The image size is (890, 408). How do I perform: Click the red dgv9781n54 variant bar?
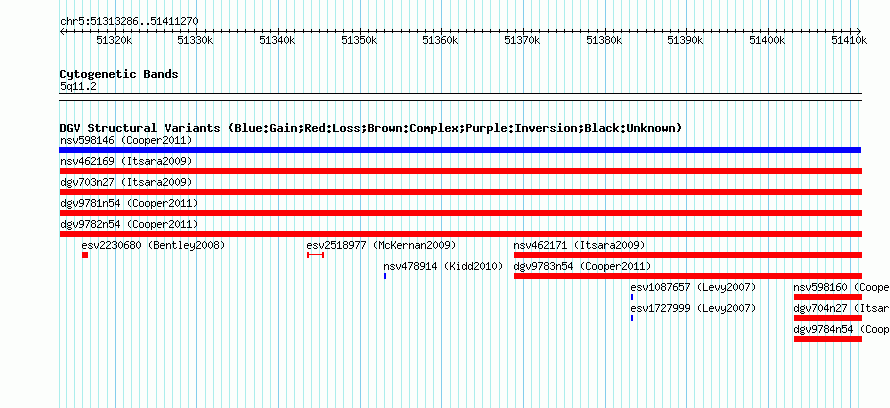[x=461, y=213]
